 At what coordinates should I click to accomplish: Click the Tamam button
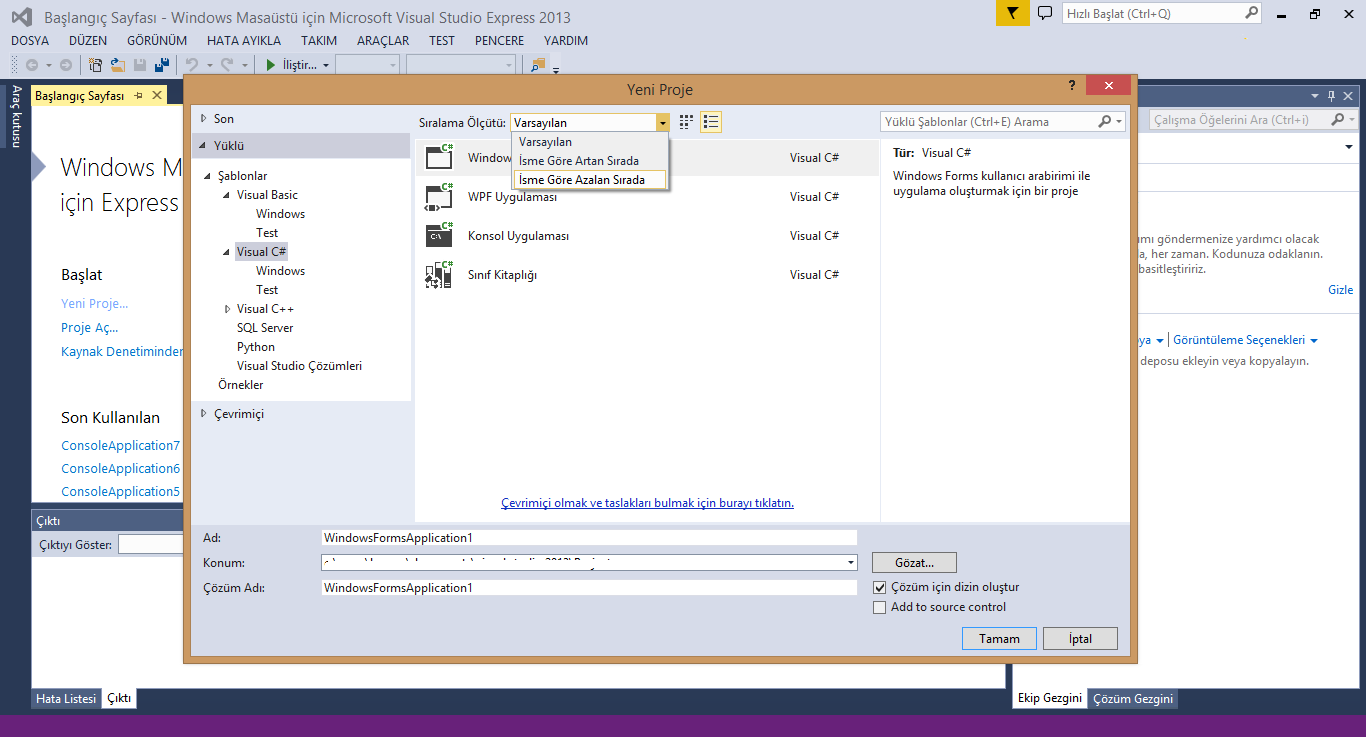(999, 639)
